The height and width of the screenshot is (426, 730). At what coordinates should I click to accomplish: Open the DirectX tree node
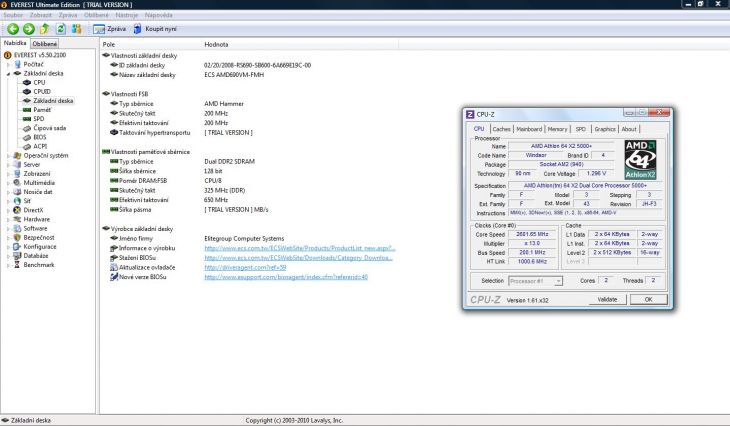click(33, 210)
